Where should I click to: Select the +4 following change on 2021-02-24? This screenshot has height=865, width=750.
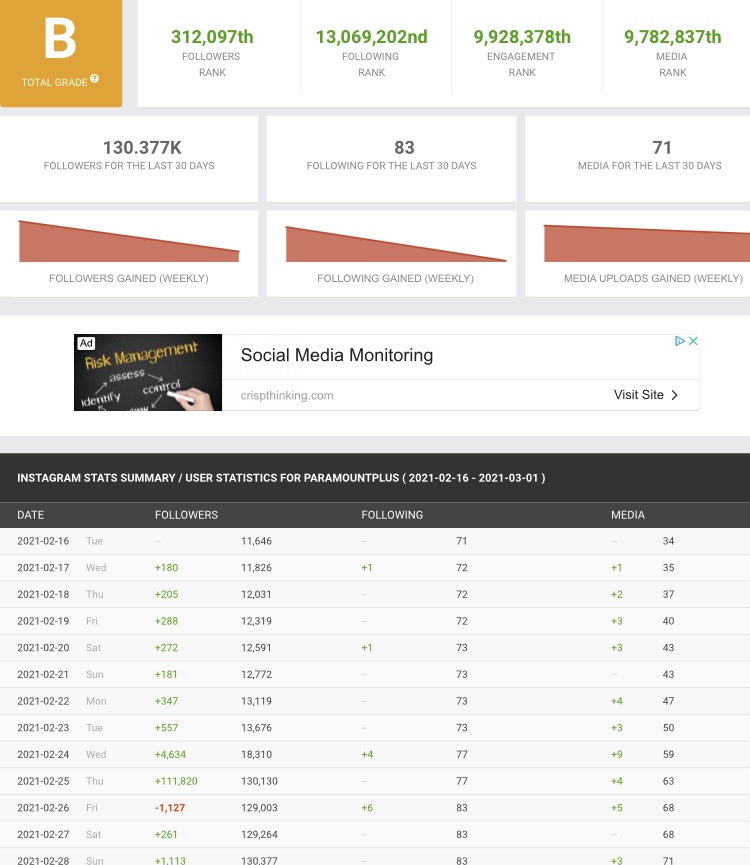click(x=367, y=755)
